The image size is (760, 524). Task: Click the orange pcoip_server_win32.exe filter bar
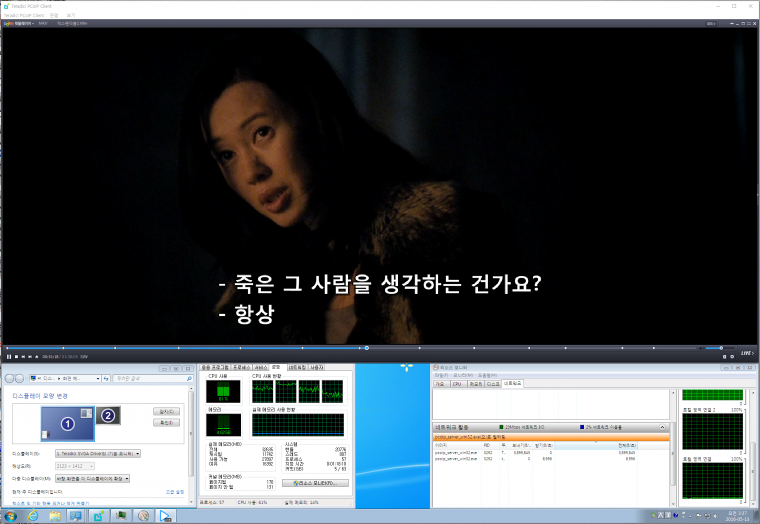point(551,437)
